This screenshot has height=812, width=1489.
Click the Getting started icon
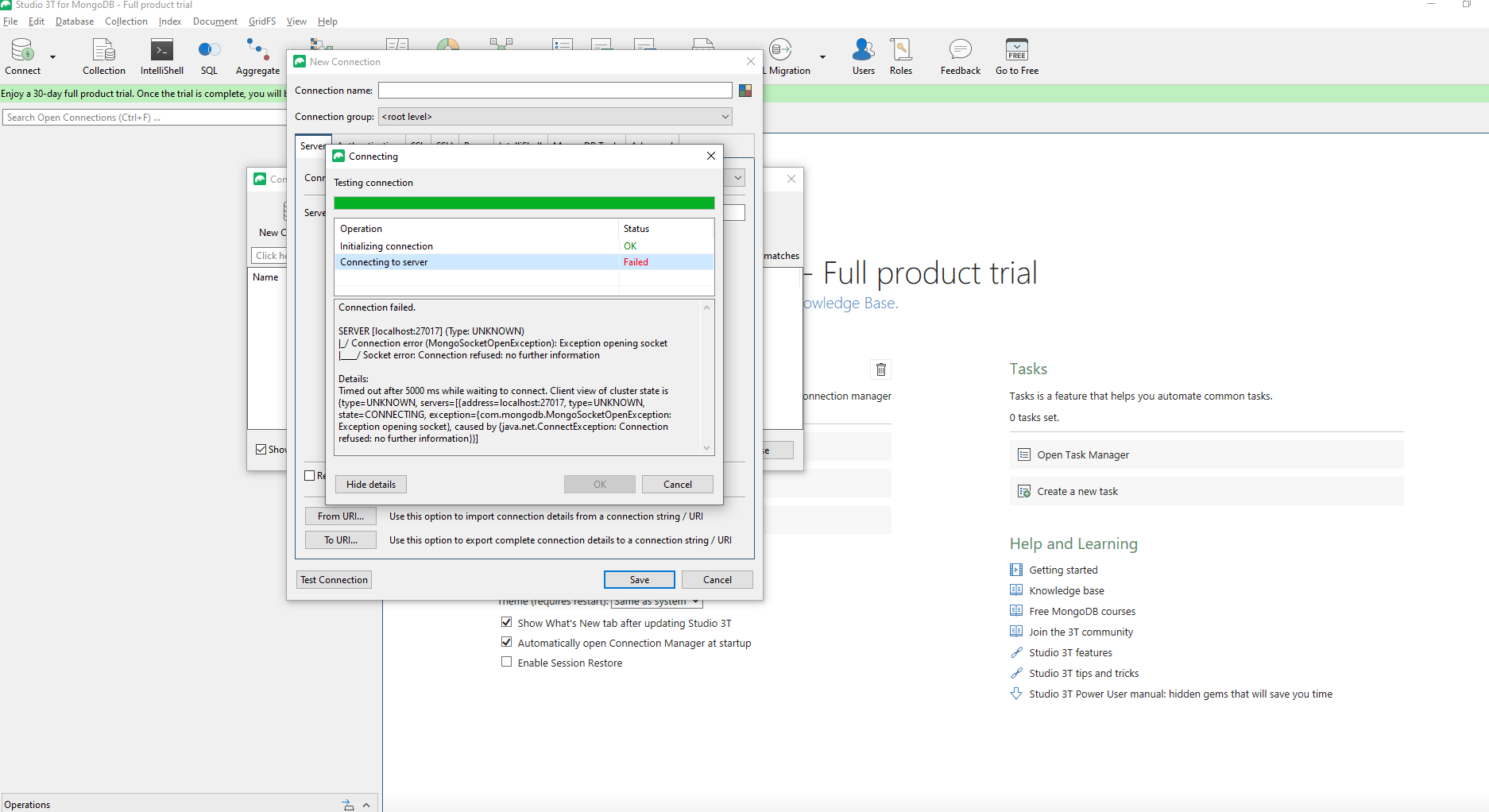(x=1016, y=570)
